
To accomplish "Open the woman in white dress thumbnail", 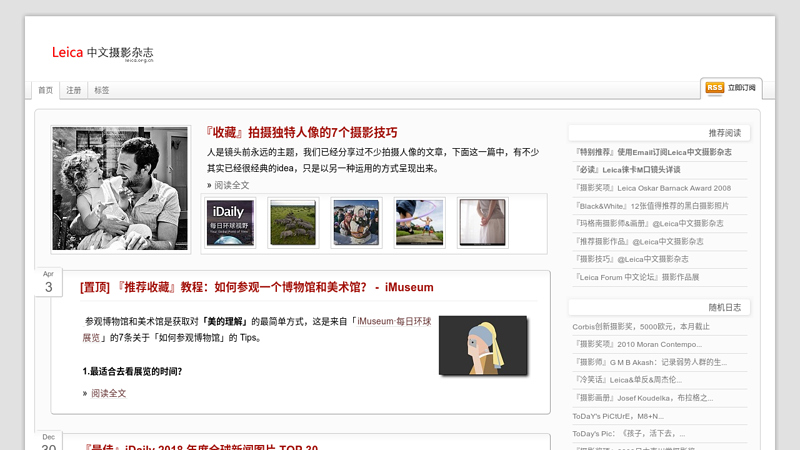I will pyautogui.click(x=483, y=222).
